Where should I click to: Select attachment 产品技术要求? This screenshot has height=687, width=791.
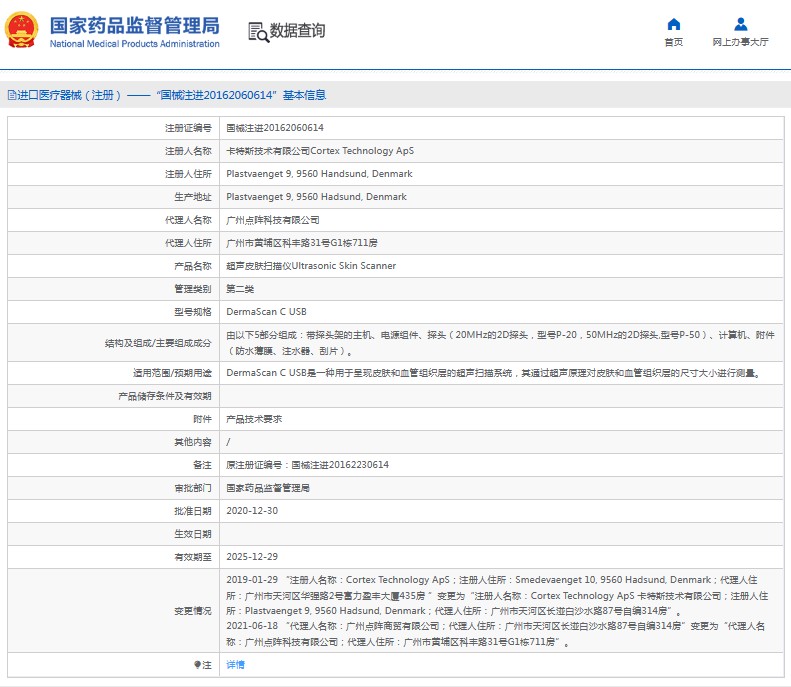tap(254, 419)
